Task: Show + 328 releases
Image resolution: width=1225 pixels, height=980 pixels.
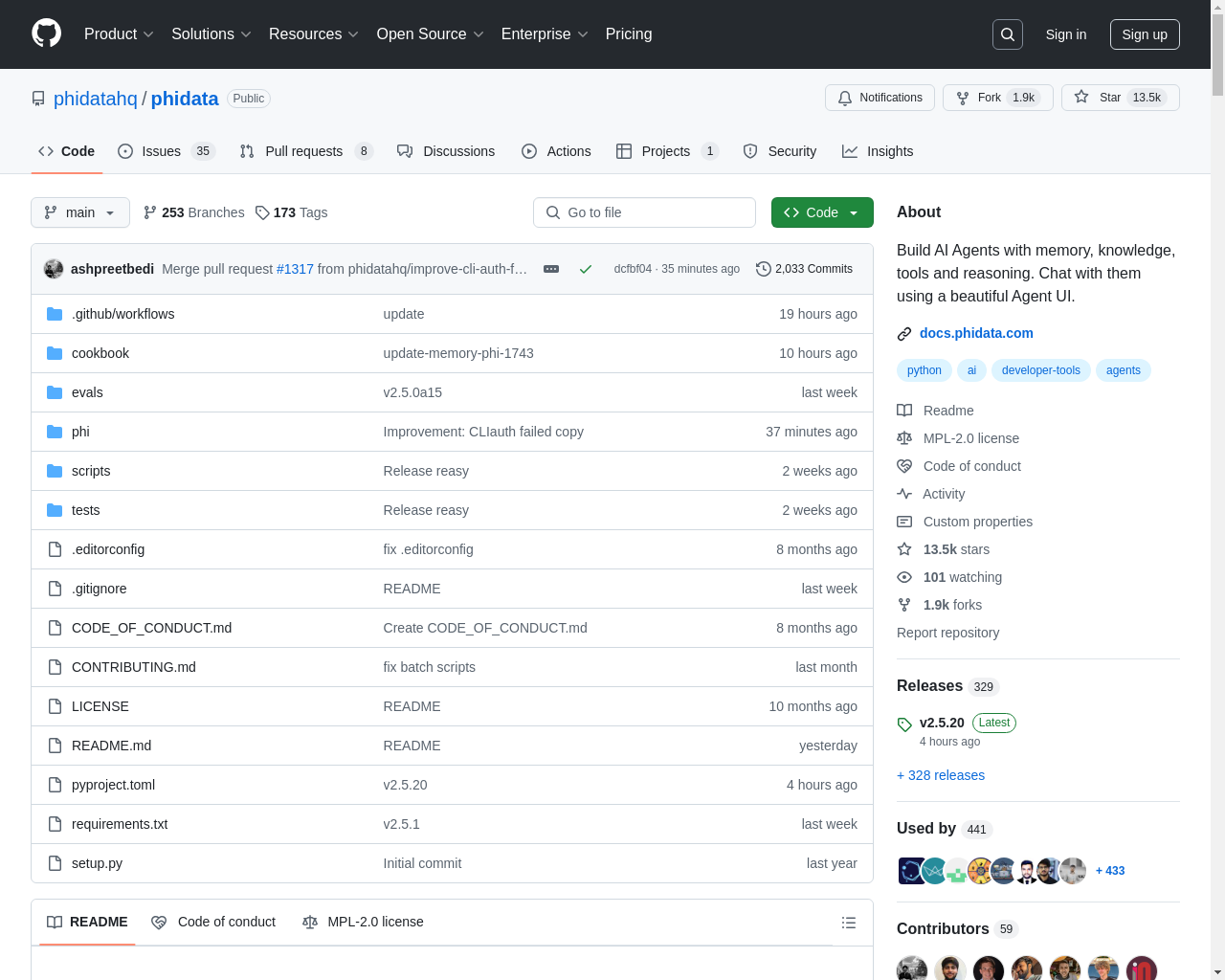Action: click(x=941, y=775)
